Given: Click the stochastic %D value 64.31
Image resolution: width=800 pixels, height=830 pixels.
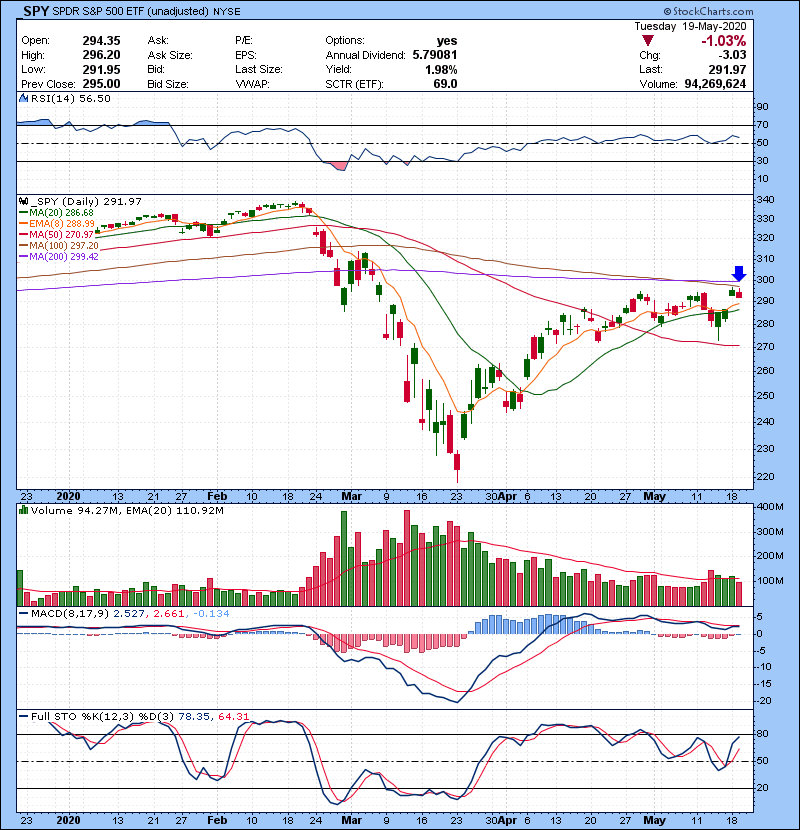Looking at the screenshot, I should coord(233,717).
